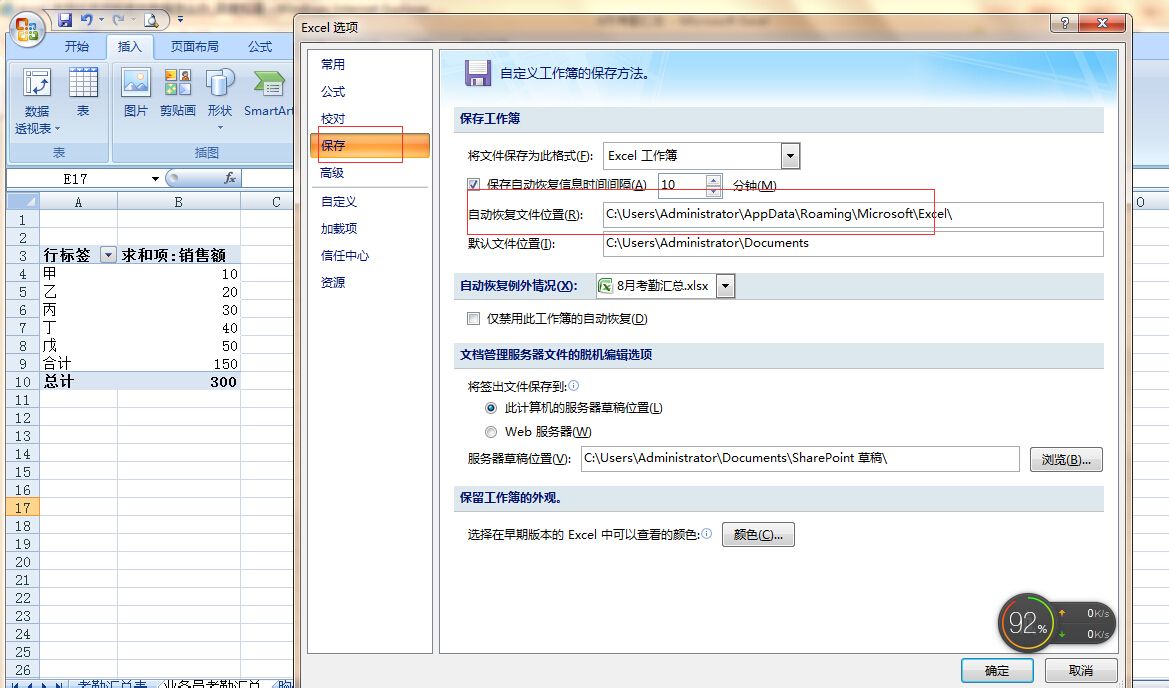This screenshot has width=1169, height=688.
Task: Select 资源 in options sidebar
Action: (333, 283)
